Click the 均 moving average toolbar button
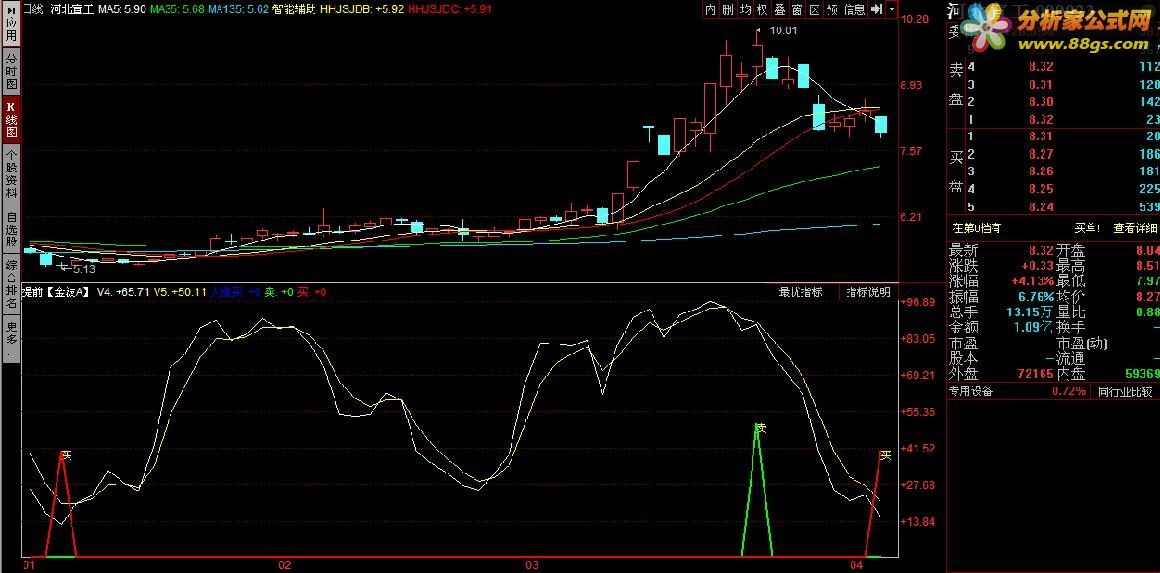 pyautogui.click(x=745, y=10)
